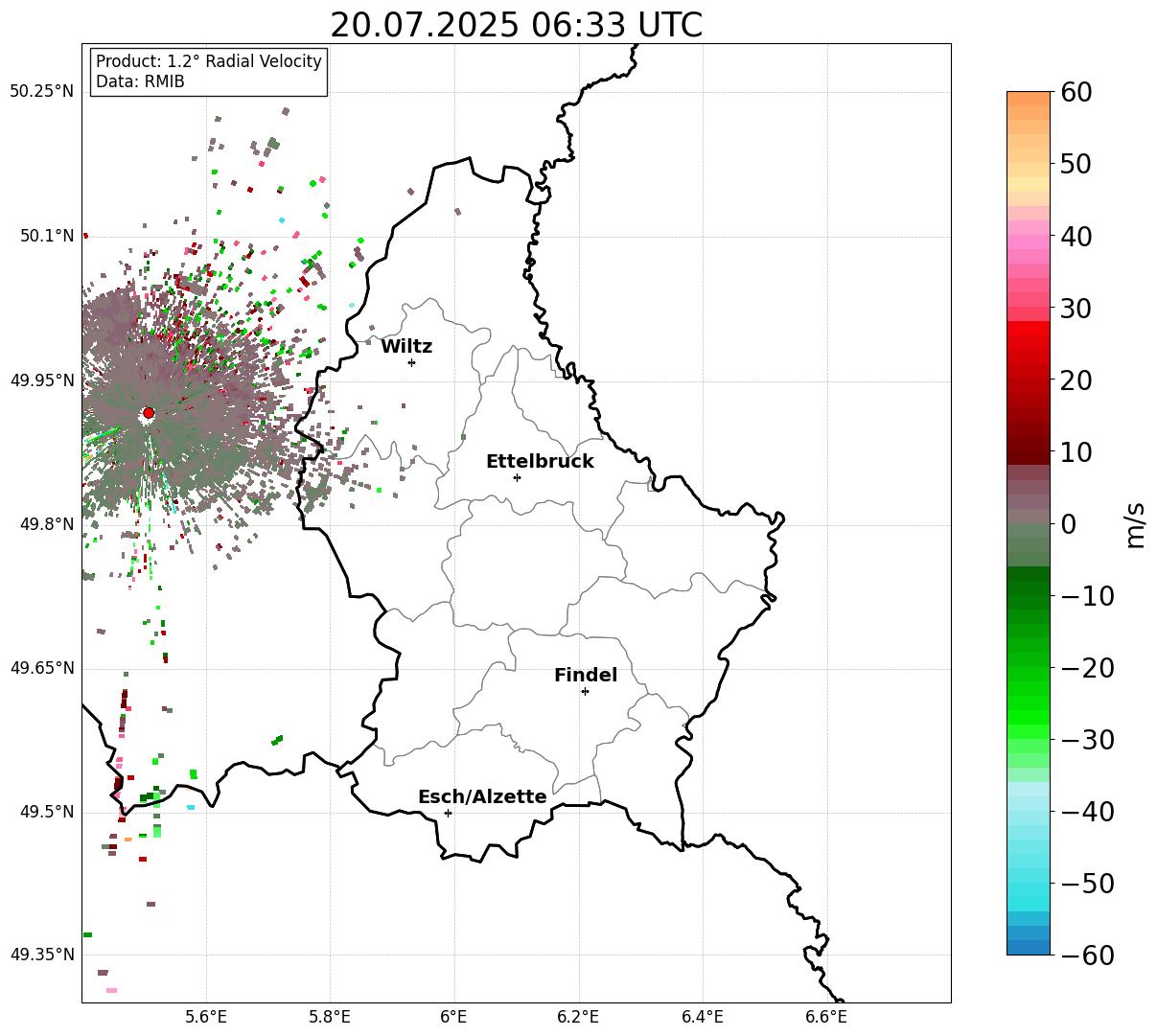Click the Data: RMIB text
Viewport: 1157px width, 1036px height.
click(140, 82)
